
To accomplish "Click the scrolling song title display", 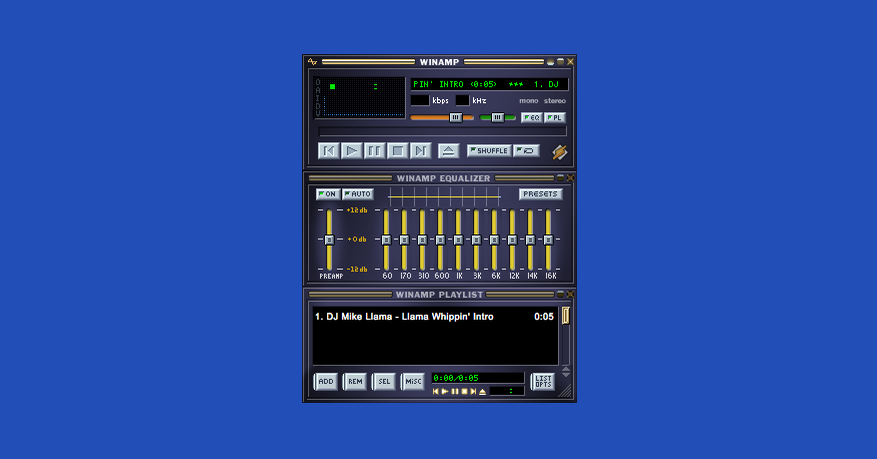I will (x=489, y=84).
